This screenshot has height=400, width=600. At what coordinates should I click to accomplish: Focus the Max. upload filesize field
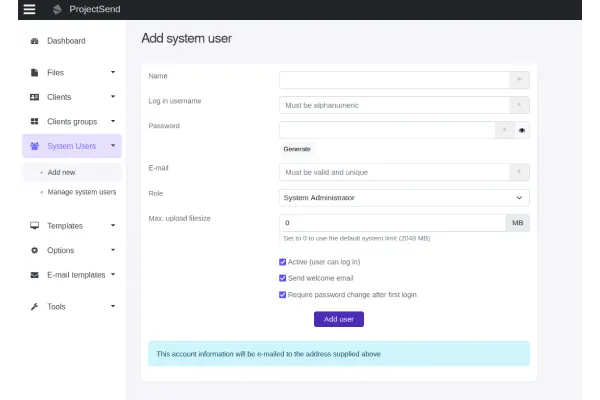coord(392,223)
